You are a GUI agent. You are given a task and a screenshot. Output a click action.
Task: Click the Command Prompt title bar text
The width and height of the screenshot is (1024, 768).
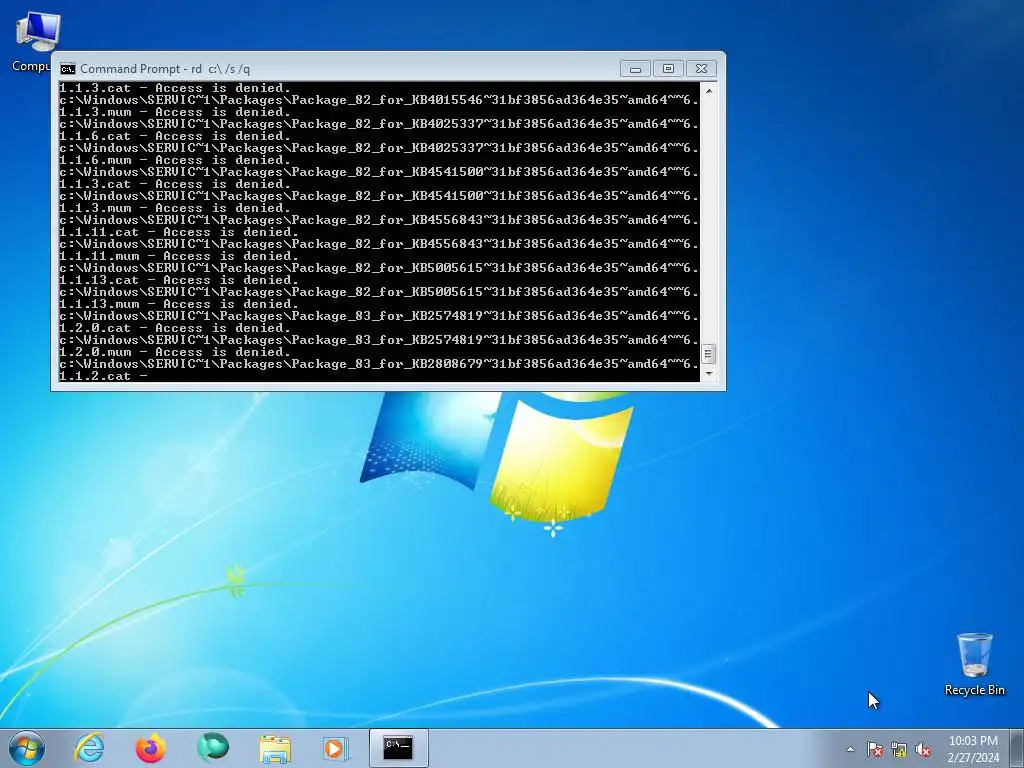(165, 69)
